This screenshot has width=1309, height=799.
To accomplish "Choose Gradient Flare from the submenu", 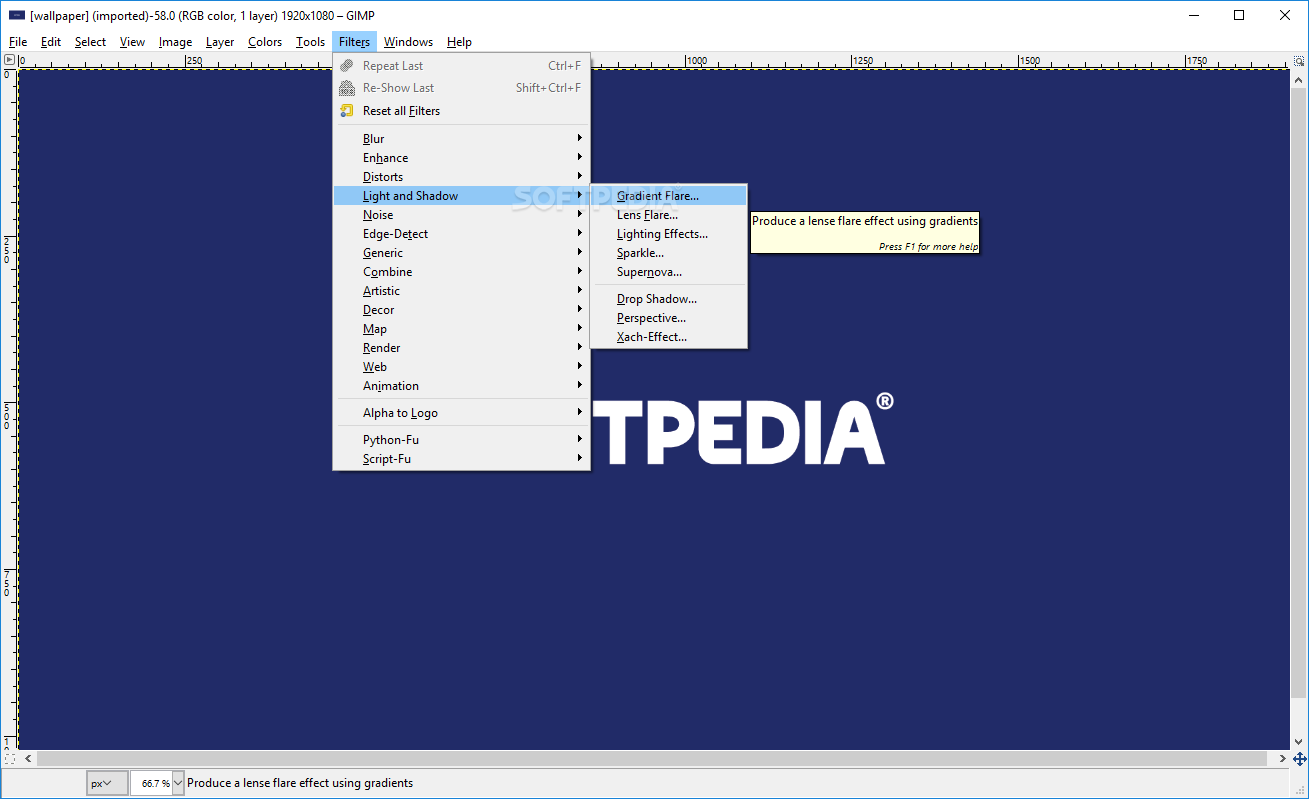I will [x=668, y=196].
